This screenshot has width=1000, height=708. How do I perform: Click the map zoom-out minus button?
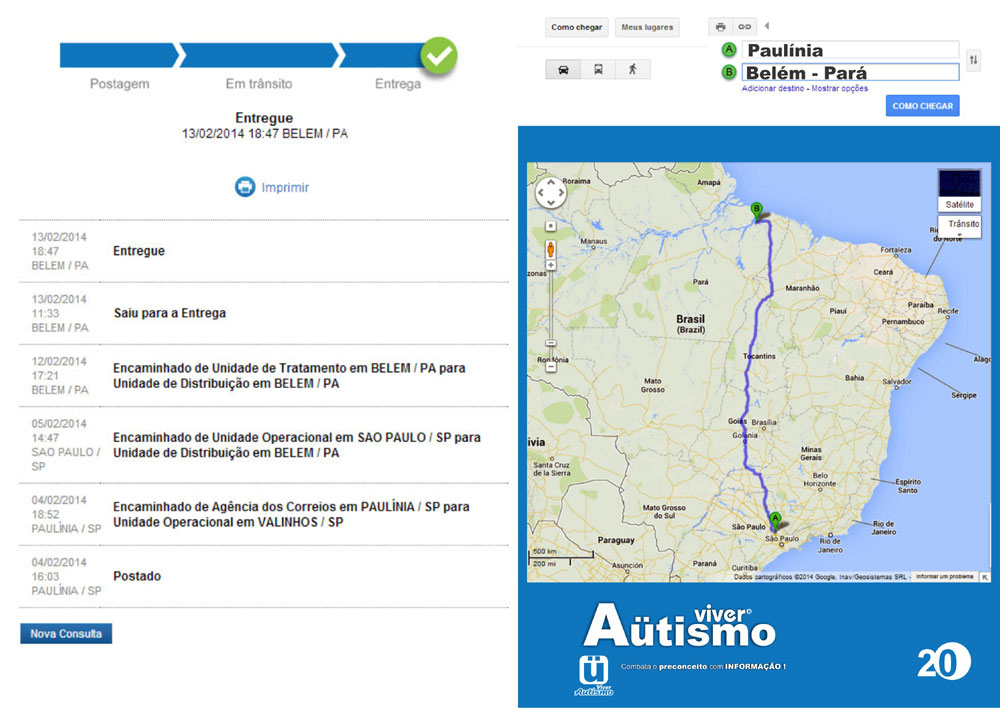click(551, 367)
